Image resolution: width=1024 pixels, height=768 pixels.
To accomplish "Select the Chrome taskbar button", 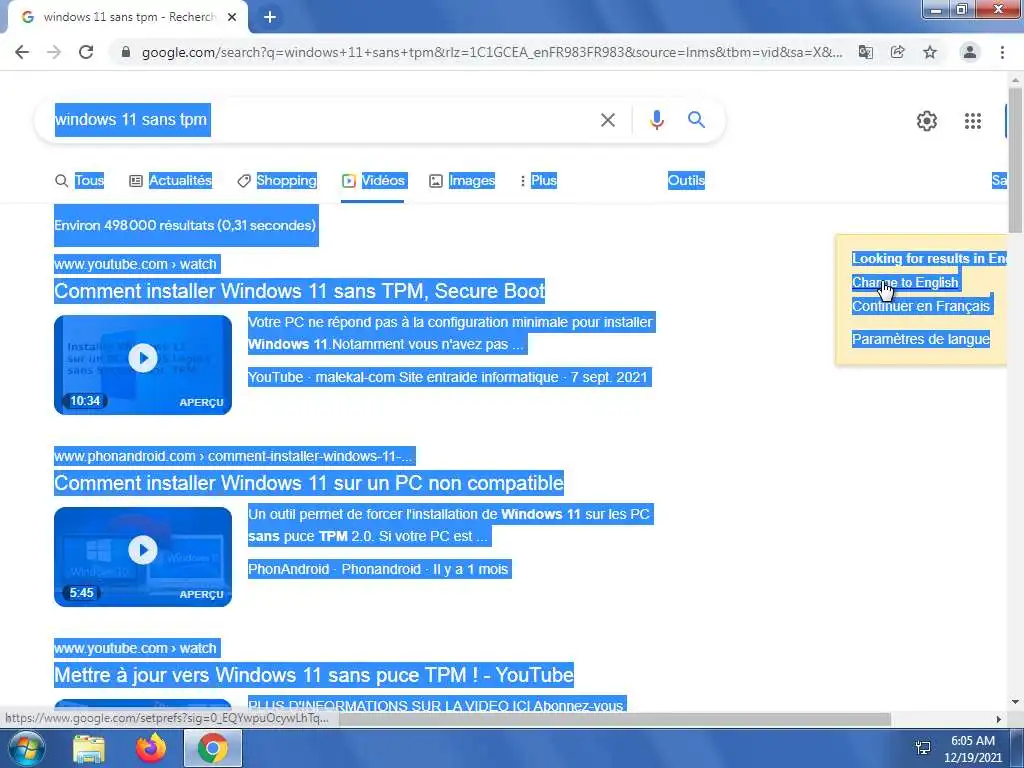I will 213,748.
